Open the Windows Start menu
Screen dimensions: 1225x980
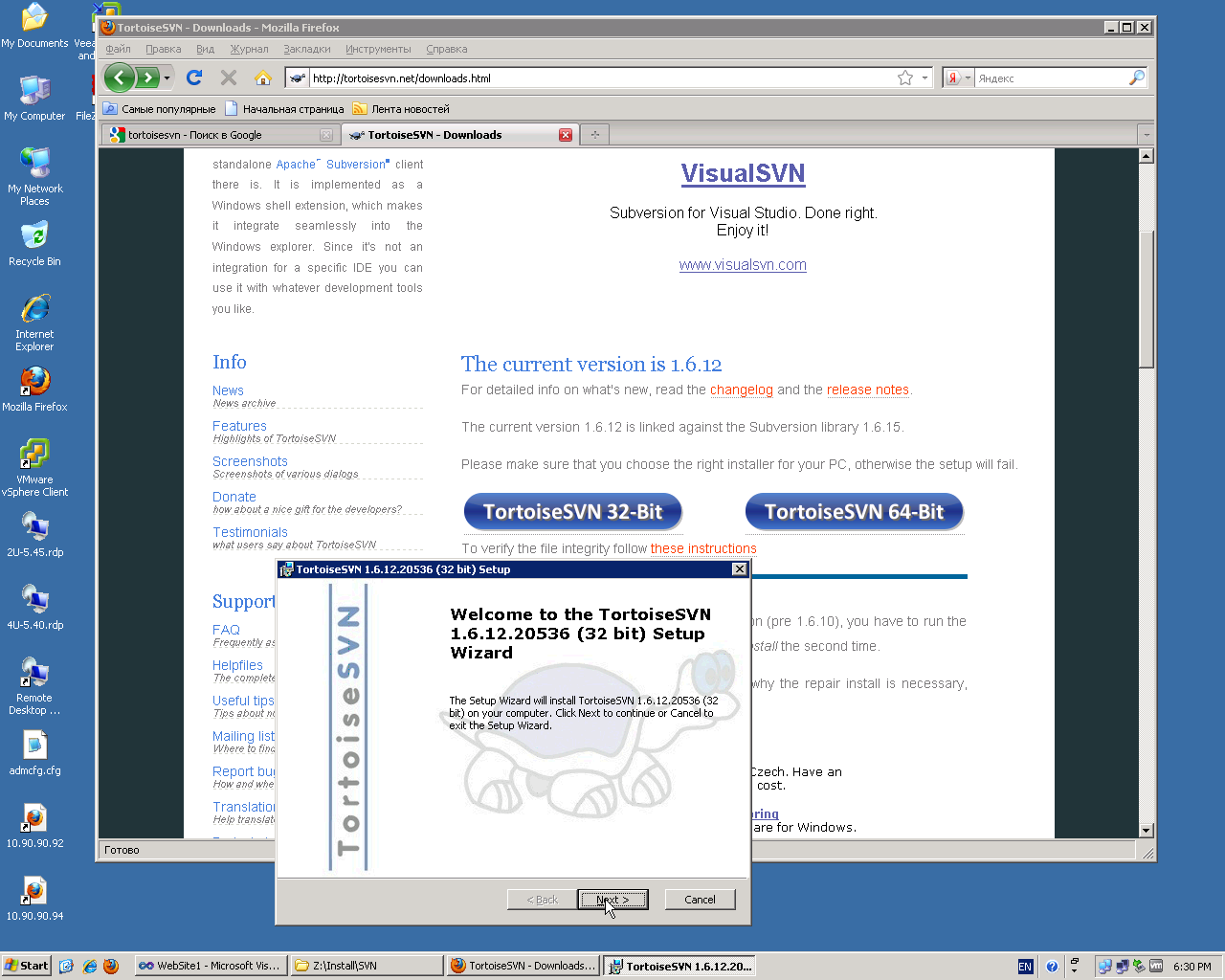click(26, 966)
